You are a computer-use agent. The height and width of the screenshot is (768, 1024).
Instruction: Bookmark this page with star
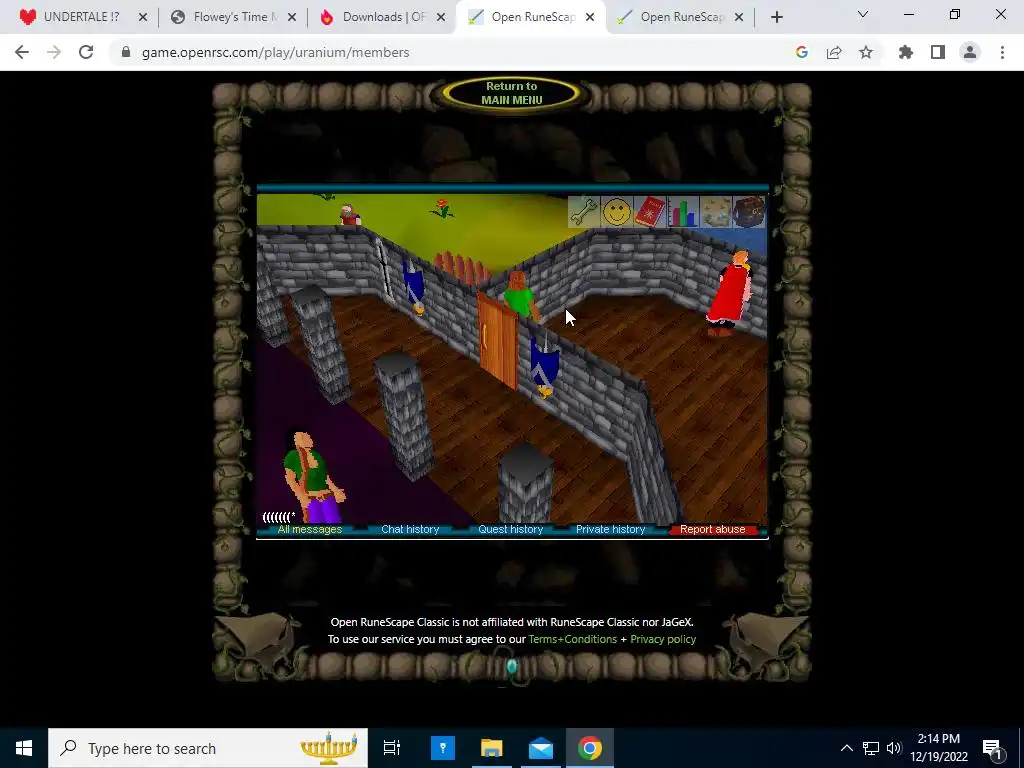pos(866,52)
